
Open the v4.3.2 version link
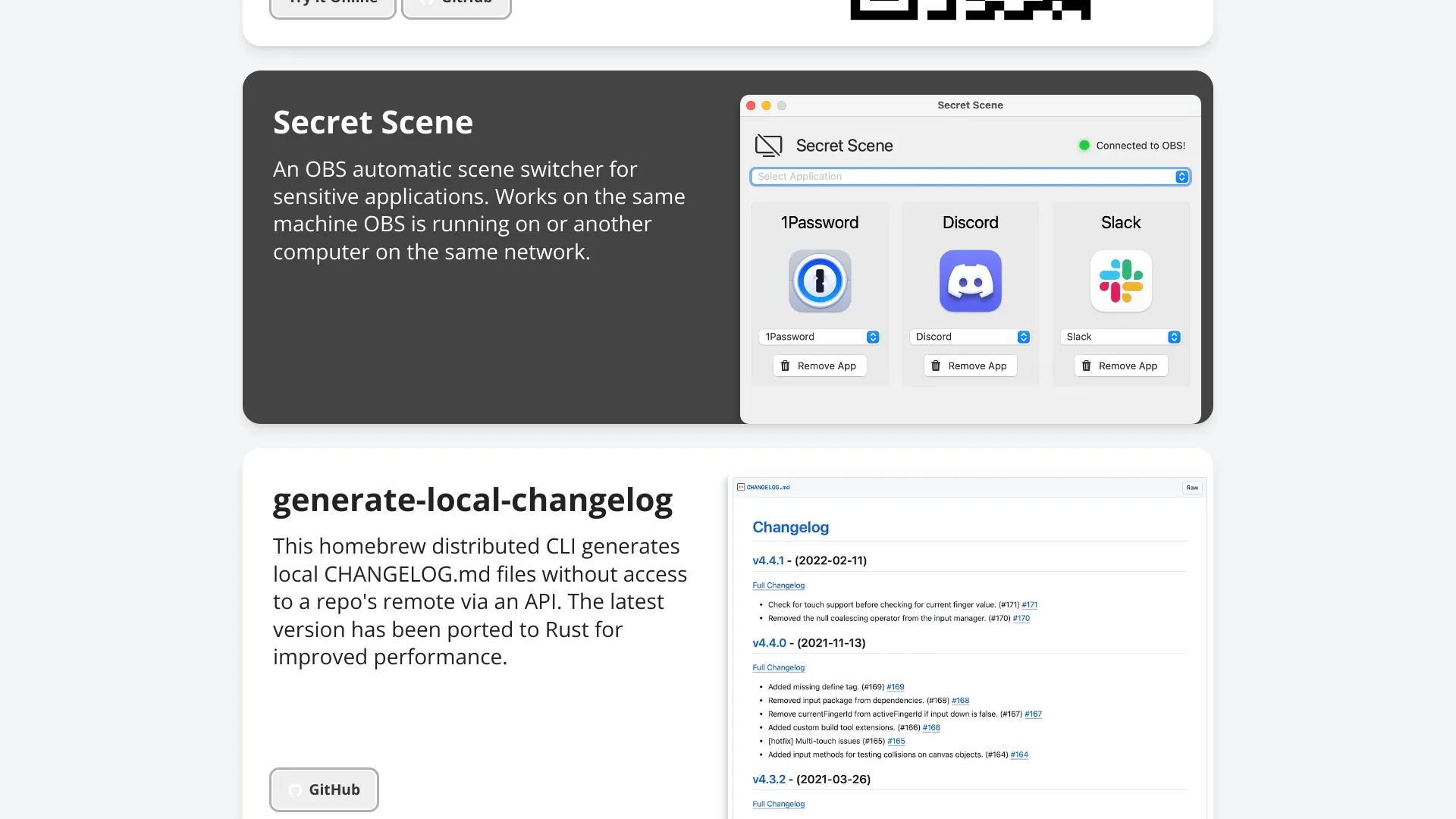click(x=769, y=779)
